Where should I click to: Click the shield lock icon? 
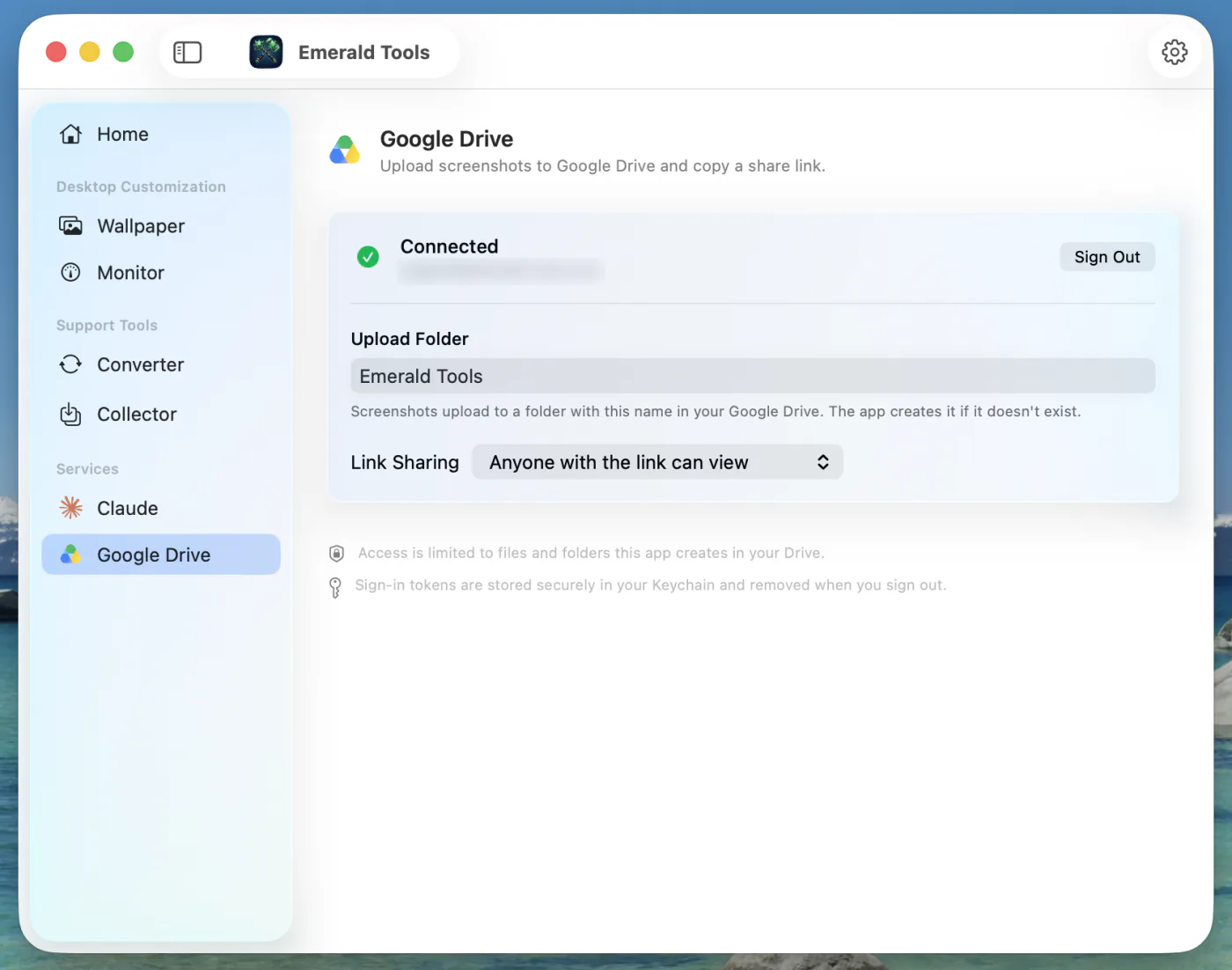click(336, 553)
